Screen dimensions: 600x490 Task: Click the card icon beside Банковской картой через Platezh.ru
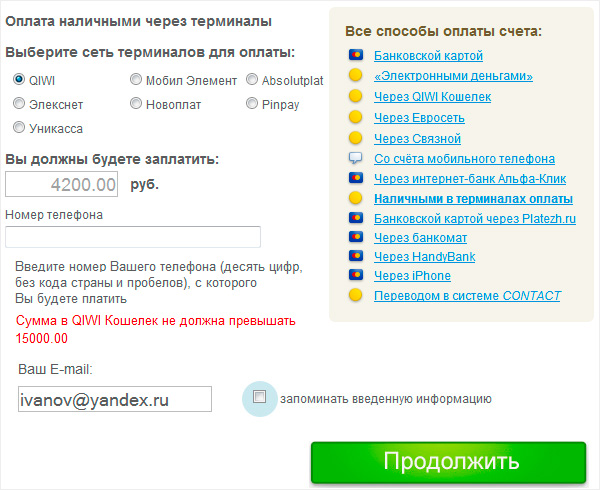coord(355,218)
